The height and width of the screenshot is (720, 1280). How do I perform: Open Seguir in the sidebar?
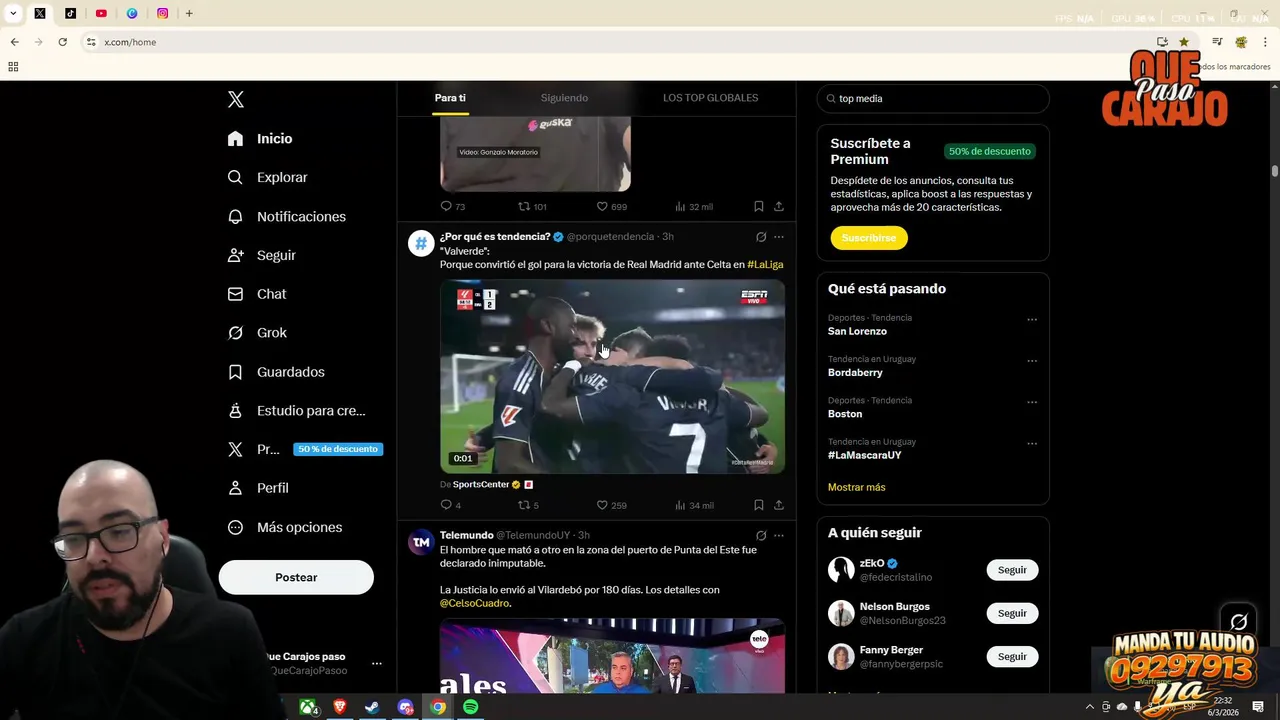(x=261, y=255)
